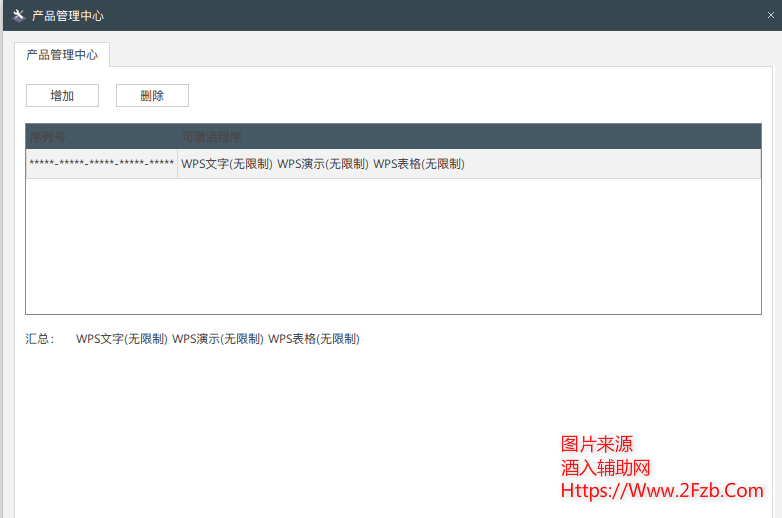
Task: Click the 序列号 column header
Action: pyautogui.click(x=101, y=137)
